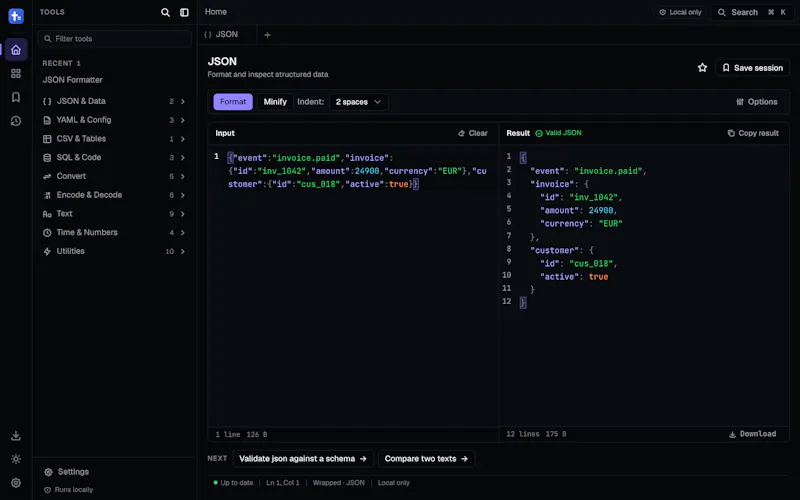Open recent JSON Formatter tool

[x=72, y=80]
